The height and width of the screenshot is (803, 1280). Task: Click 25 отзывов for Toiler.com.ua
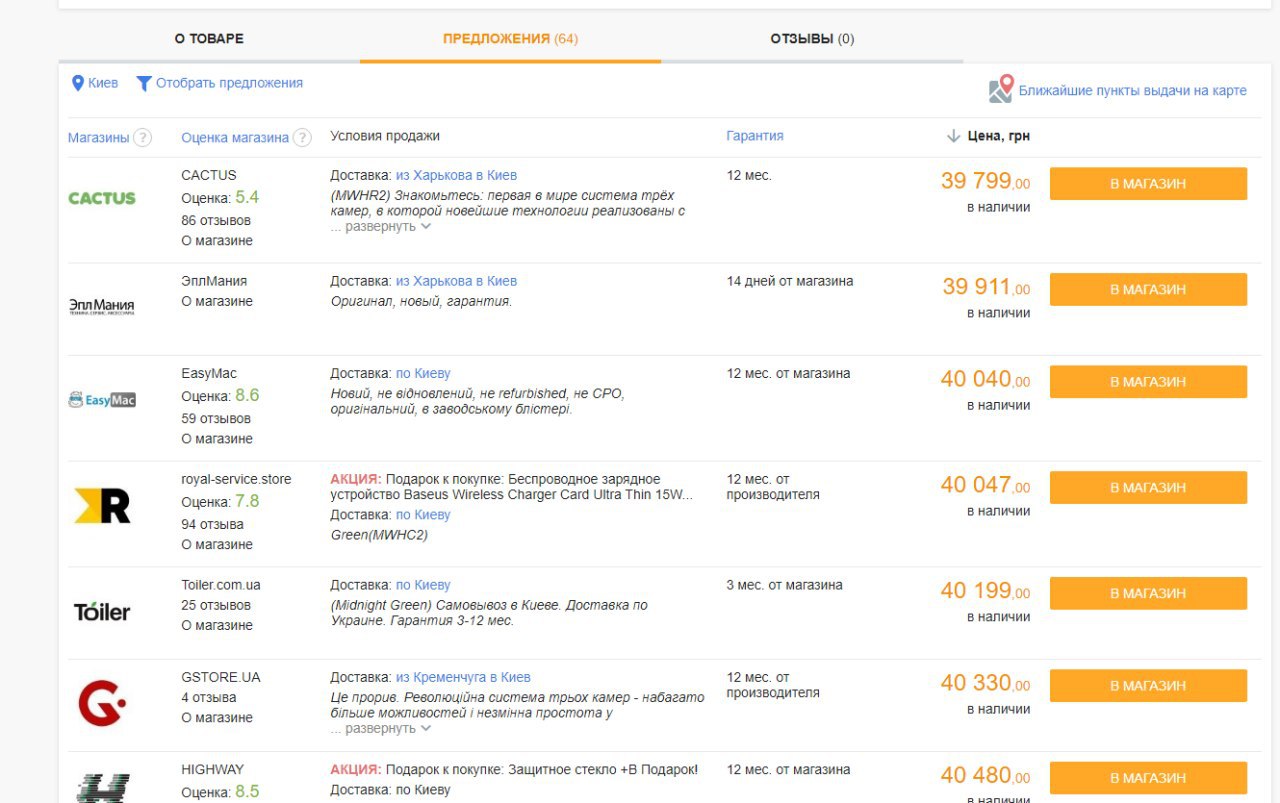coord(216,605)
